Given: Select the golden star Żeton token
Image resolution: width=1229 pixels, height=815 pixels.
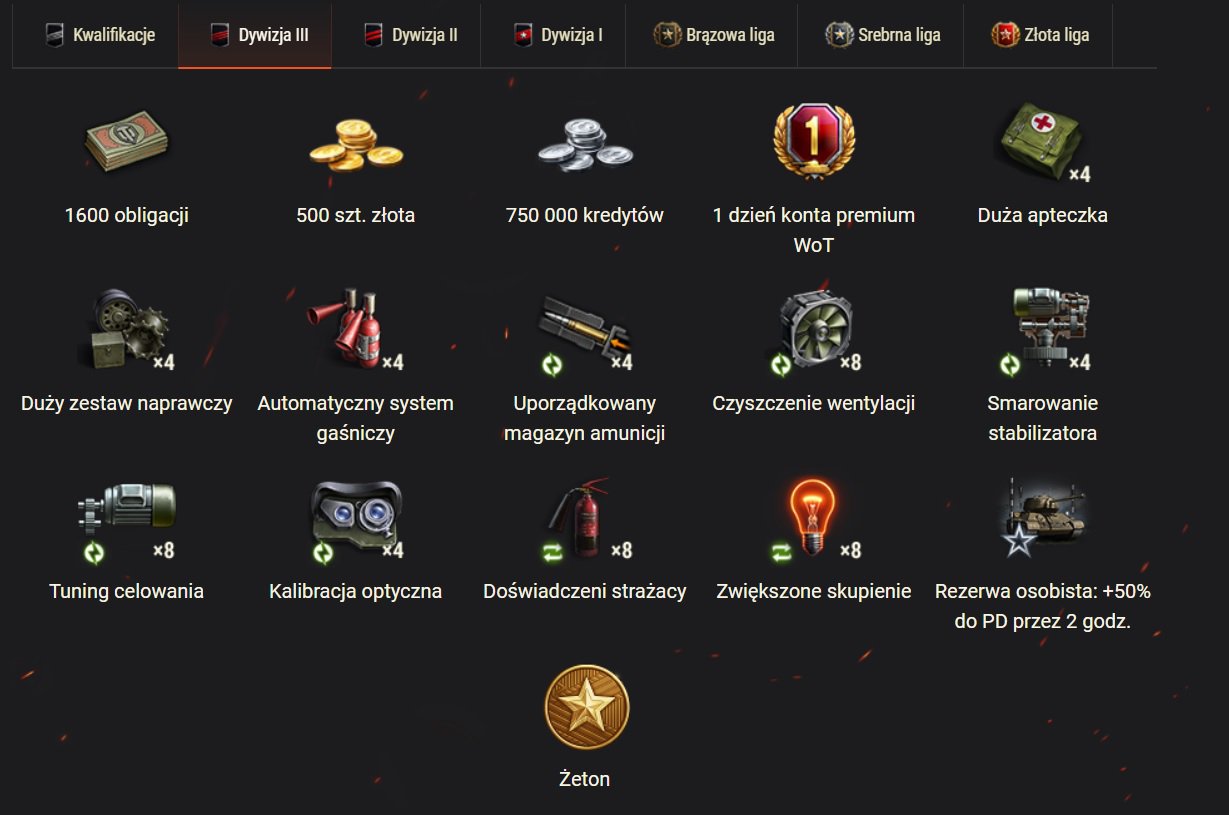Looking at the screenshot, I should pyautogui.click(x=586, y=707).
